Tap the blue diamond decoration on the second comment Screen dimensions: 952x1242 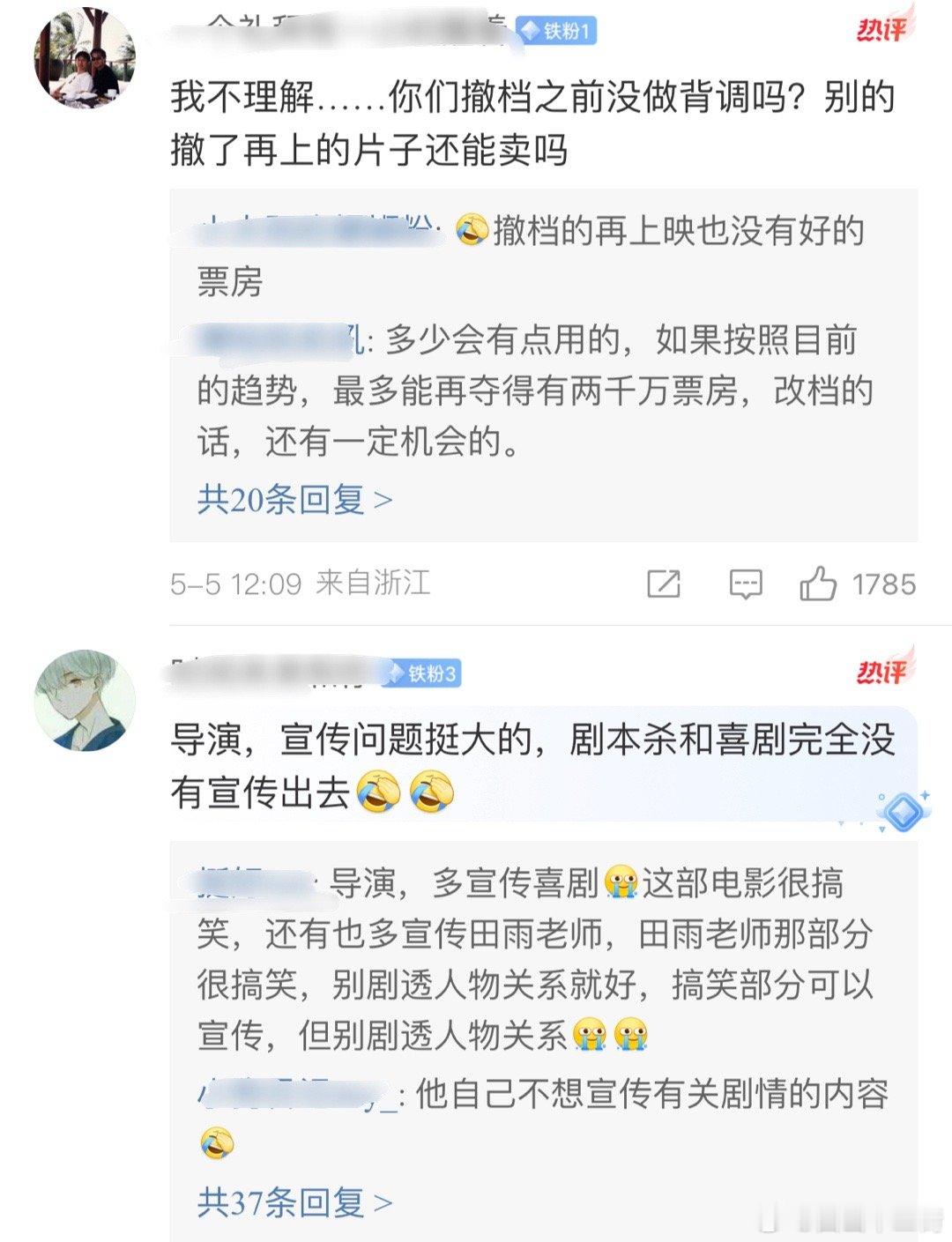(x=904, y=811)
